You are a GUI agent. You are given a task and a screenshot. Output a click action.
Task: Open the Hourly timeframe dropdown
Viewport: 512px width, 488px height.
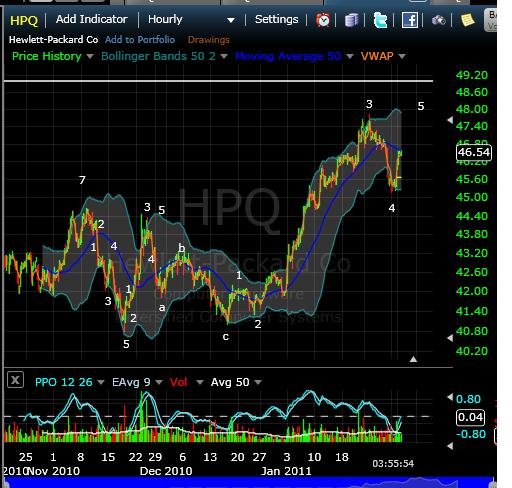[x=191, y=19]
